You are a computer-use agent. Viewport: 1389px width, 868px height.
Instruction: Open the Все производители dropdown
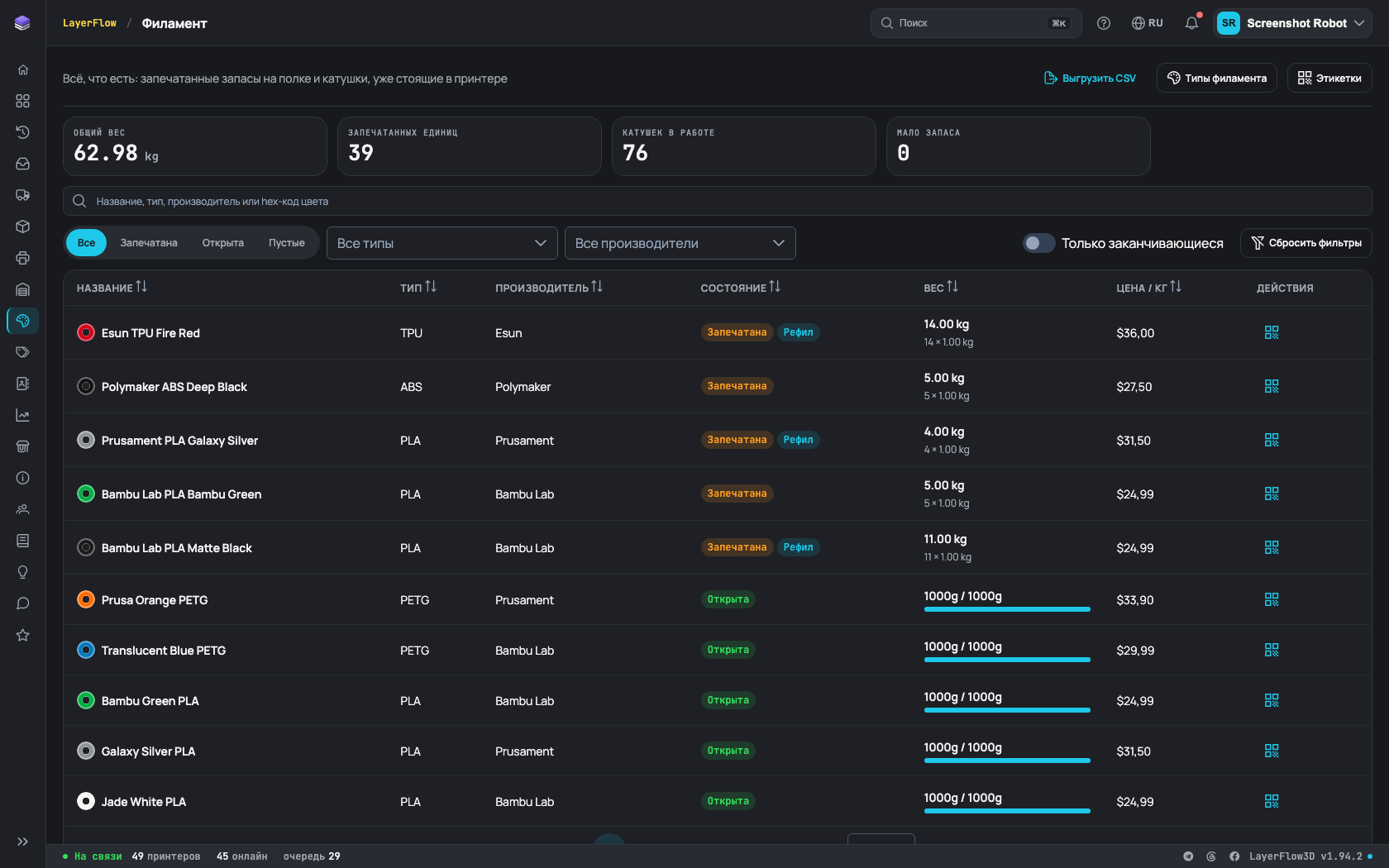pos(680,243)
